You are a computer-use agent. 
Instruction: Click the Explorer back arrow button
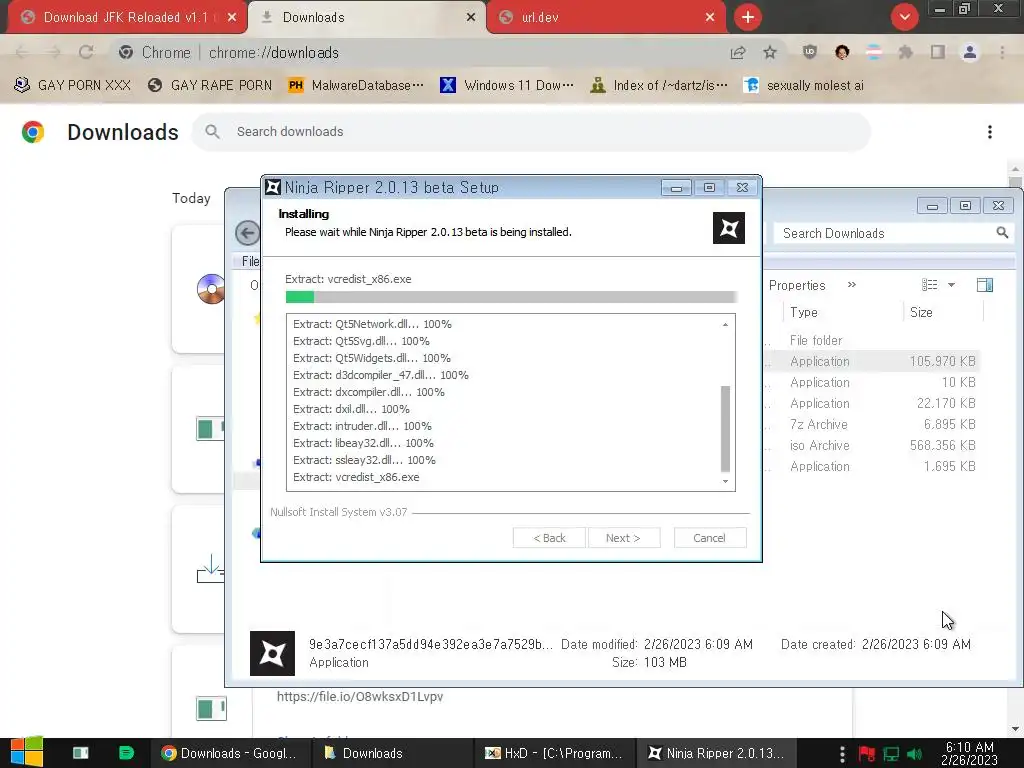click(x=248, y=232)
